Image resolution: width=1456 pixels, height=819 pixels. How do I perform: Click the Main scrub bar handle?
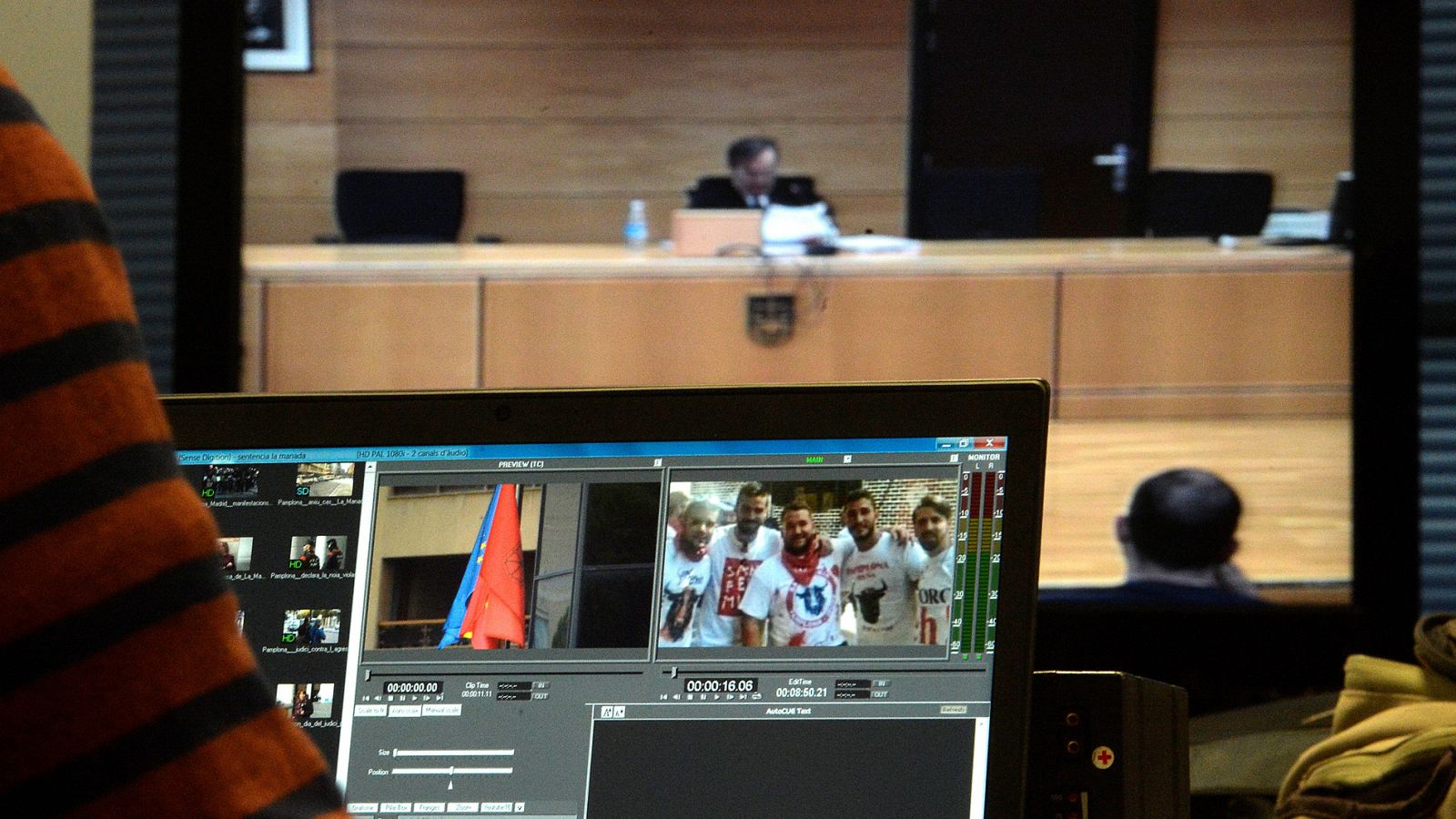[x=674, y=672]
